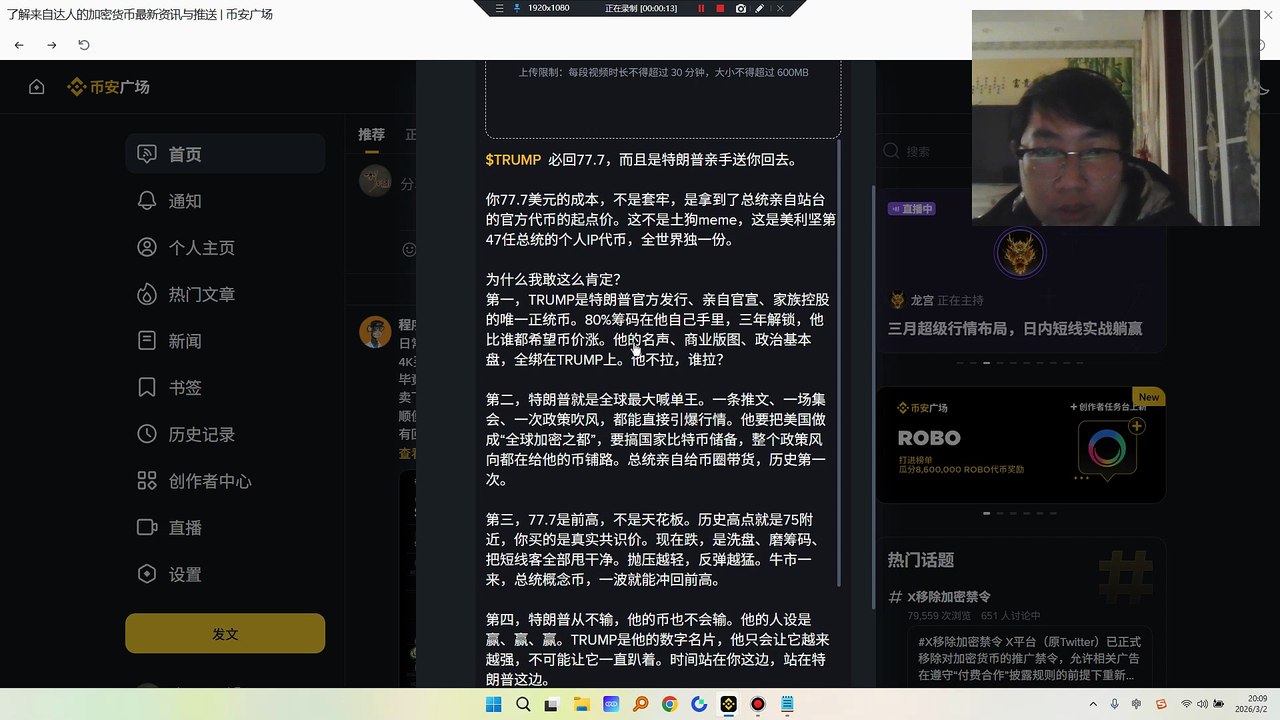Viewport: 1280px width, 720px height.
Task: Reload the page
Action: coord(84,45)
